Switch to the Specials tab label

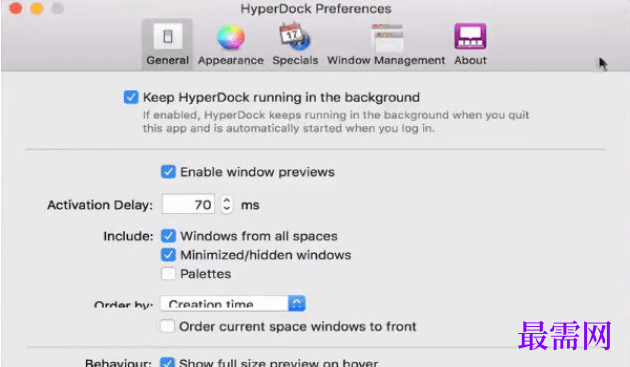click(295, 60)
